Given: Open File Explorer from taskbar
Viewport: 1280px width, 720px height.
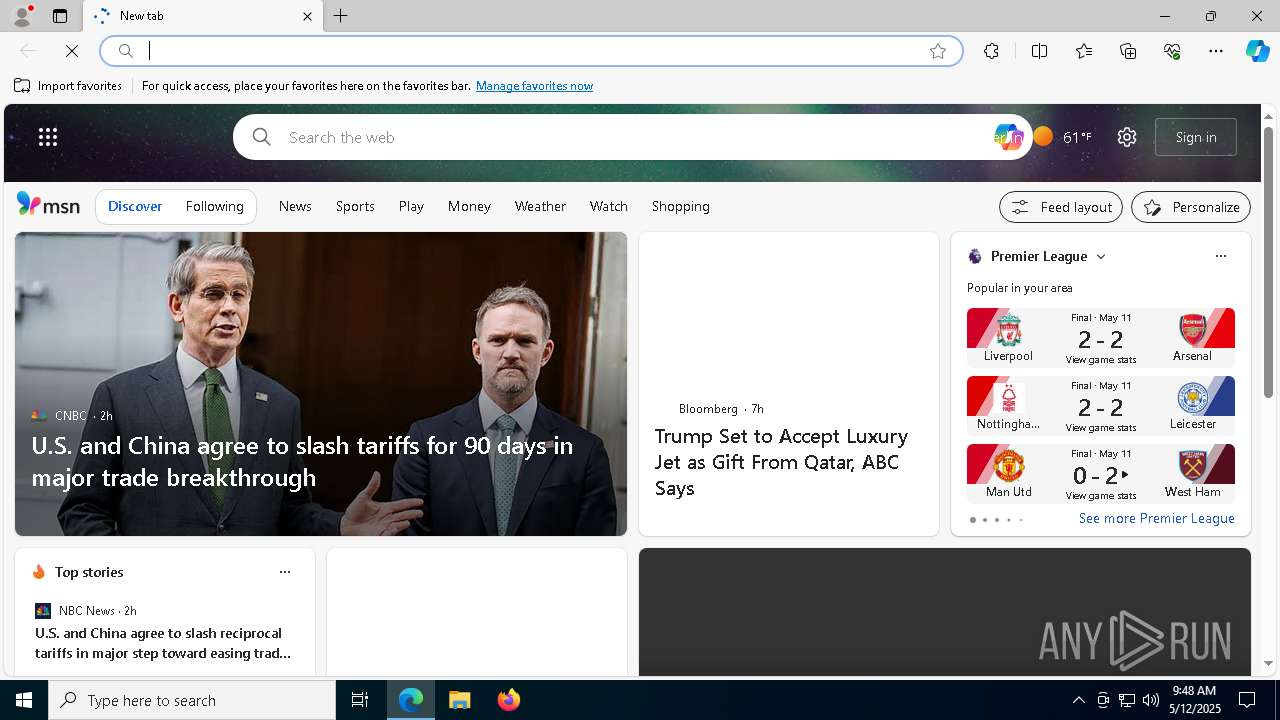Looking at the screenshot, I should [x=460, y=700].
